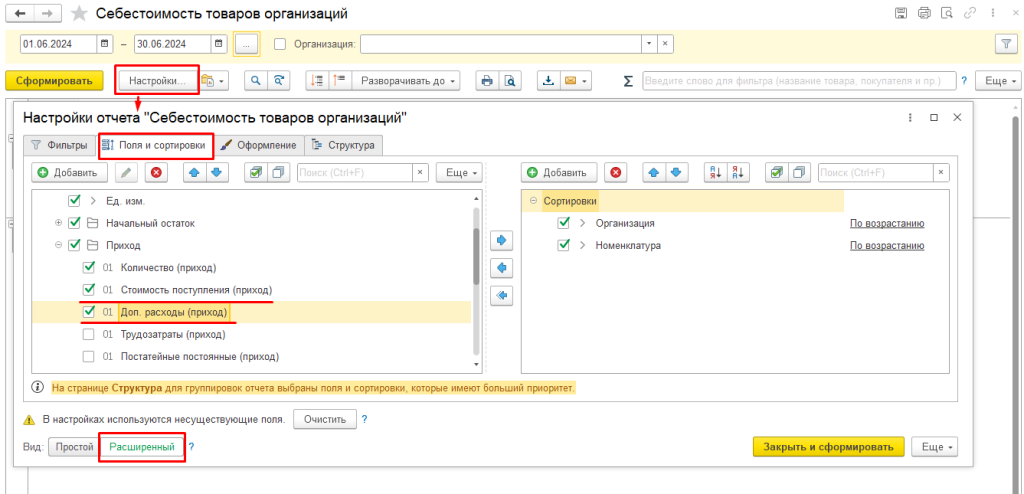Open the Разворачивать до dropdown
This screenshot has height=494, width=1024.
tap(410, 81)
